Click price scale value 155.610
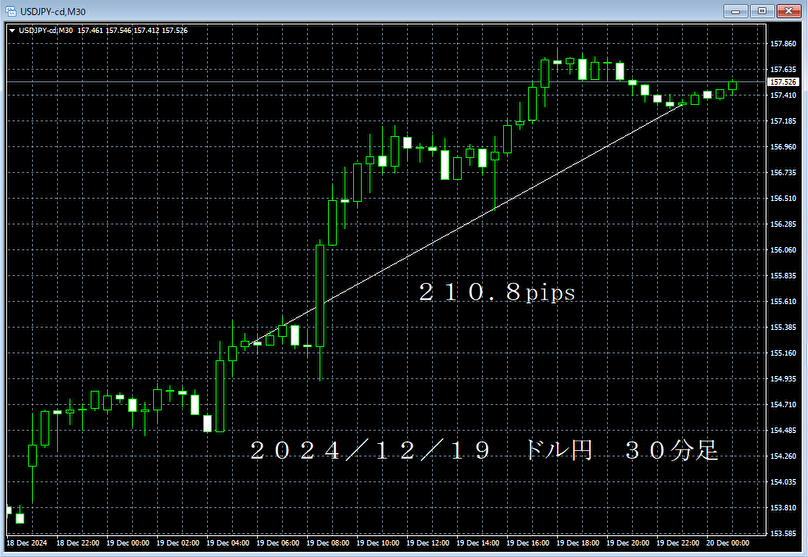This screenshot has height=557, width=808. [783, 301]
